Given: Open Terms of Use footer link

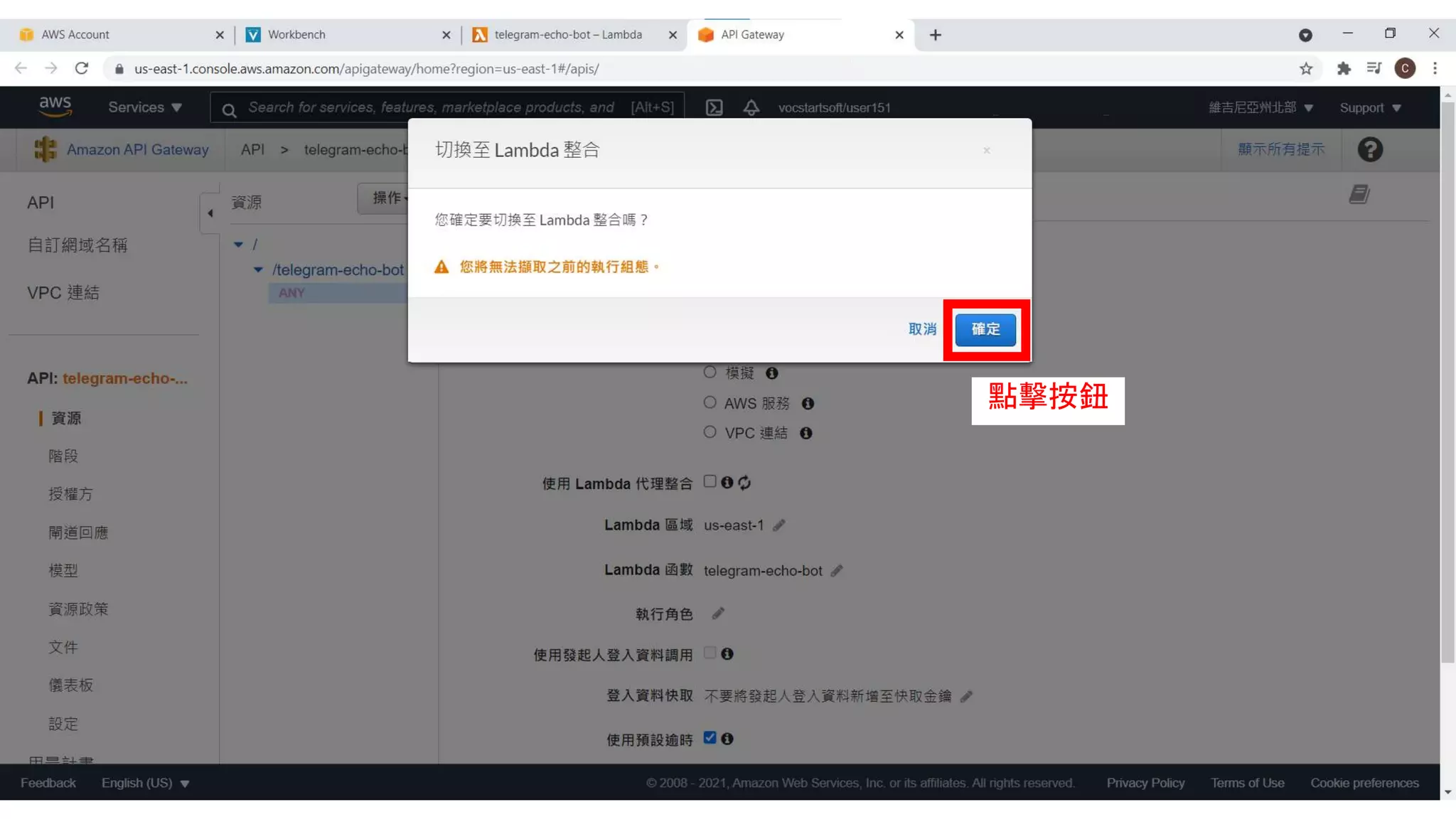Looking at the screenshot, I should tap(1248, 783).
